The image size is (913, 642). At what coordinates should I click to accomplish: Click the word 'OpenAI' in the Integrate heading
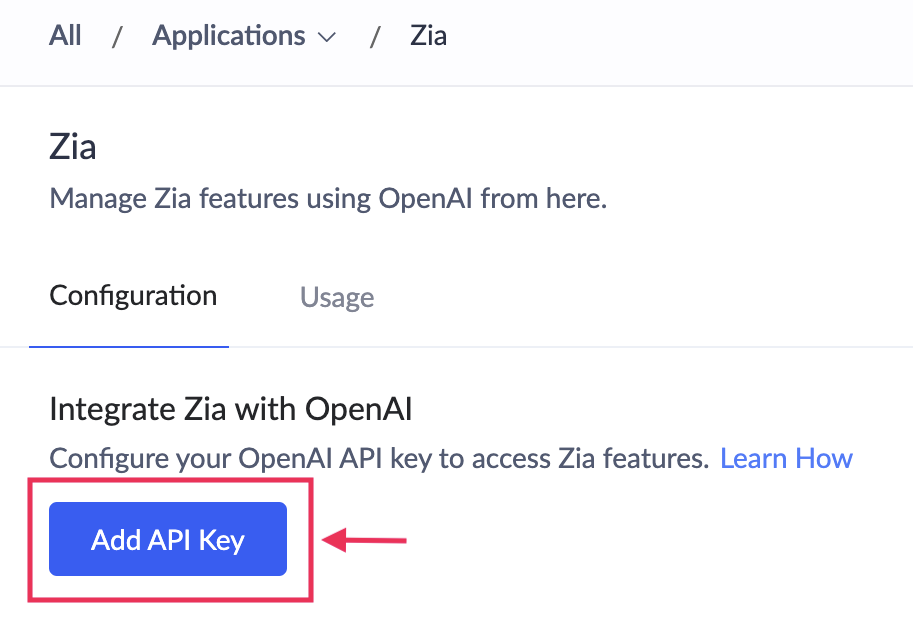(359, 409)
